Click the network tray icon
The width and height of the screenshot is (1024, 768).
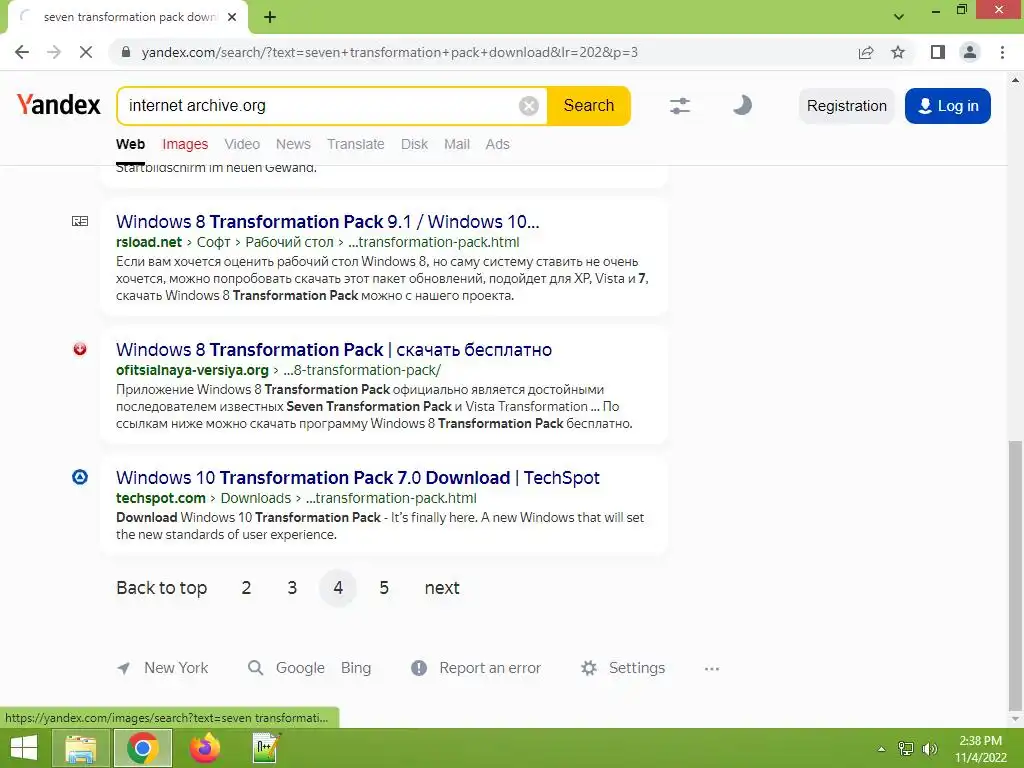click(x=906, y=749)
